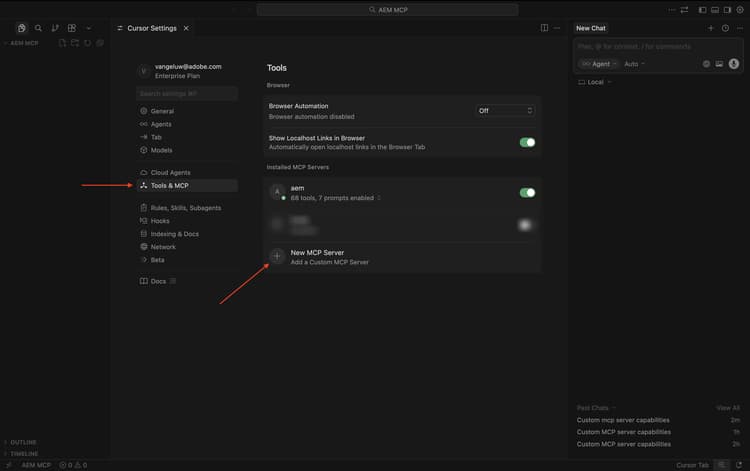Click the circular context icon in chat input
Viewport: 750px width, 471px height.
(706, 64)
